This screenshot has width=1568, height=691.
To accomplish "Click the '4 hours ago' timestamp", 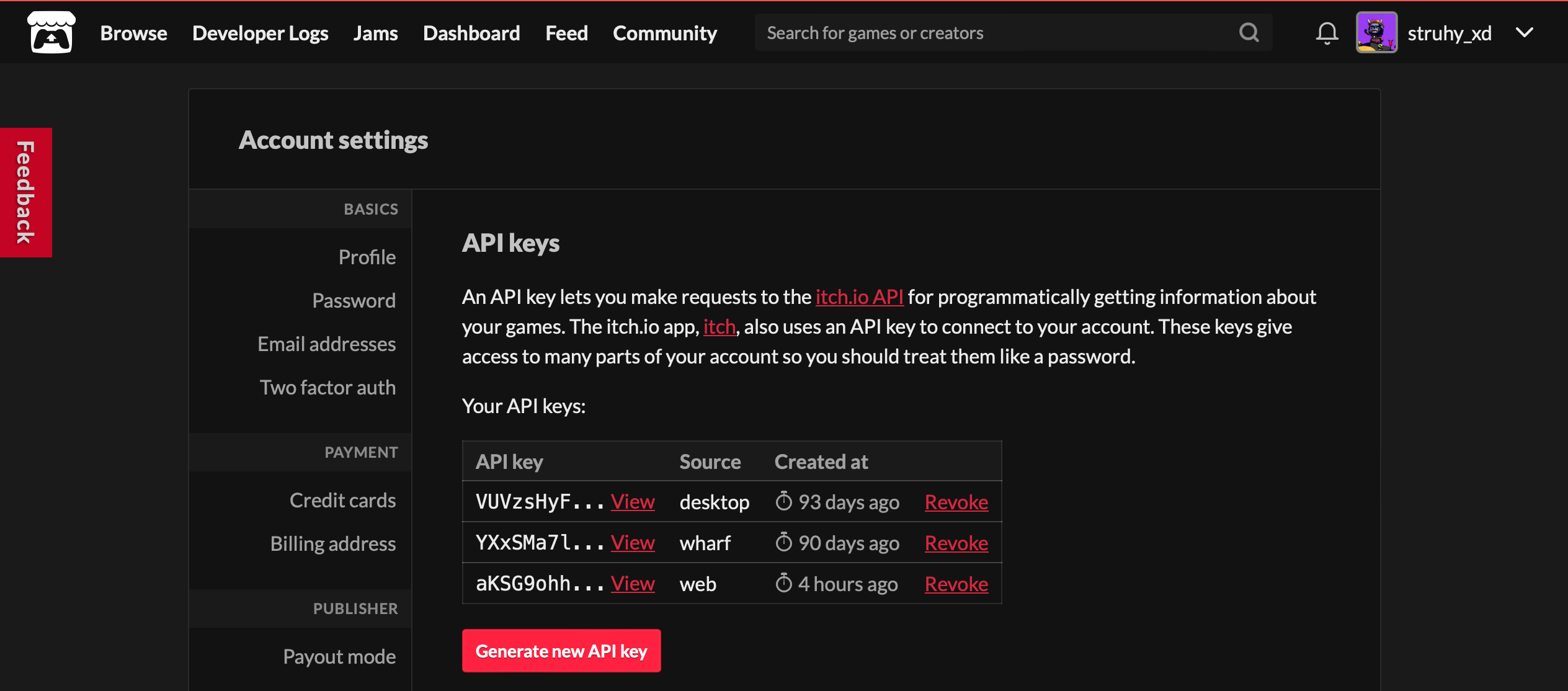I will (x=848, y=584).
